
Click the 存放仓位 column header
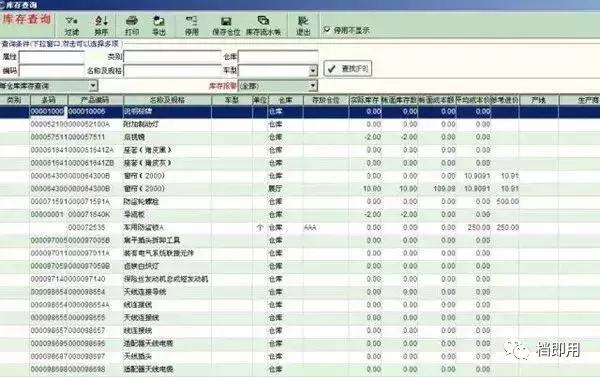pyautogui.click(x=326, y=100)
